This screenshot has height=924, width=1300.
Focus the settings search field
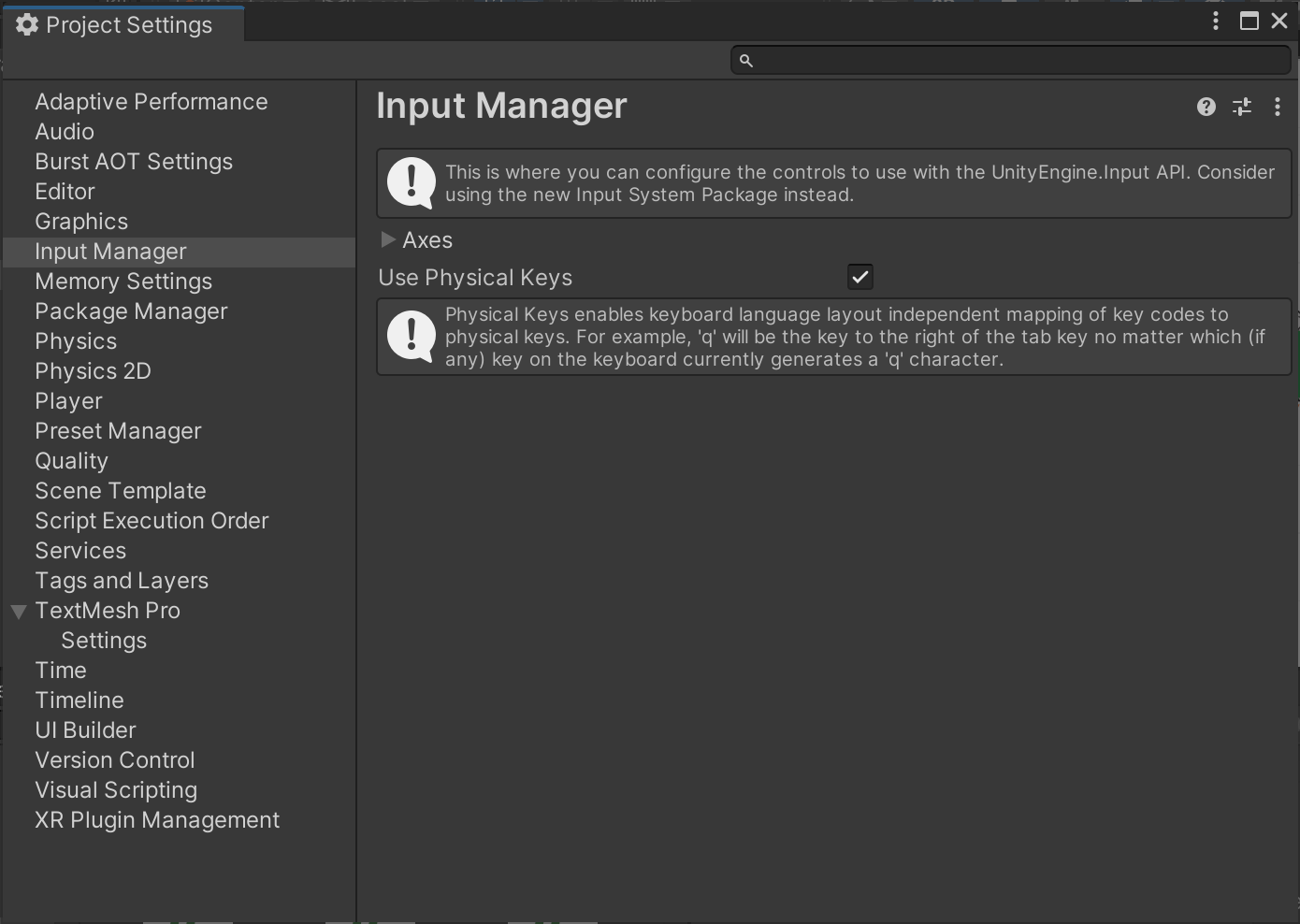[x=1011, y=60]
